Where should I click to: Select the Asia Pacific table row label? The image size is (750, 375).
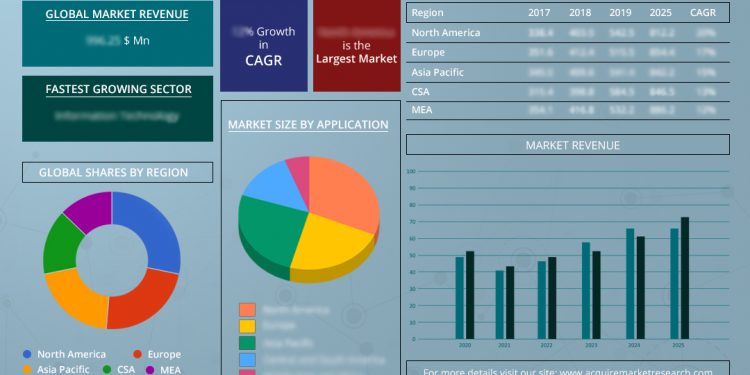[438, 72]
